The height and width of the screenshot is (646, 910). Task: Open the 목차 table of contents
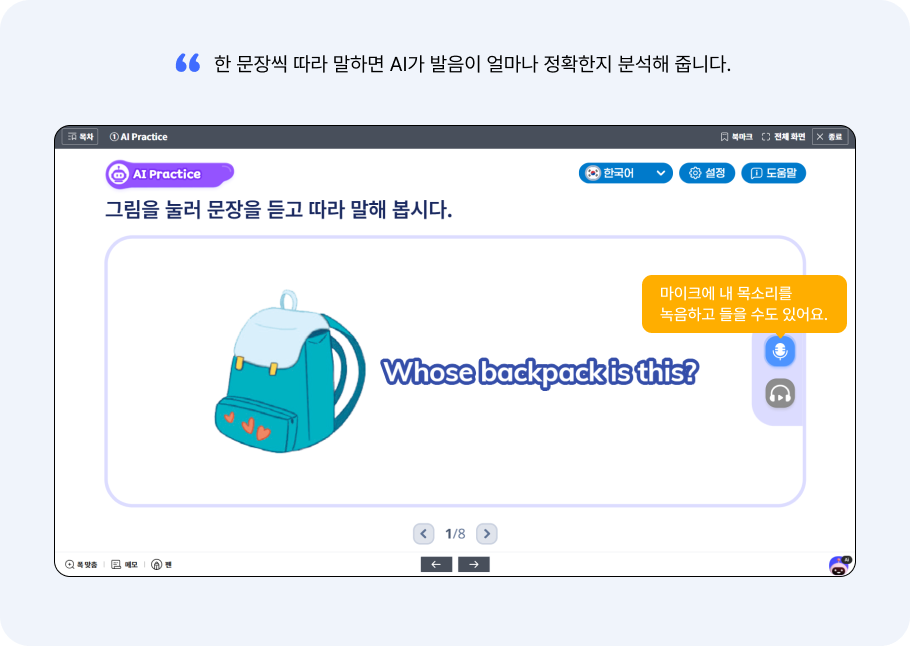pyautogui.click(x=80, y=137)
